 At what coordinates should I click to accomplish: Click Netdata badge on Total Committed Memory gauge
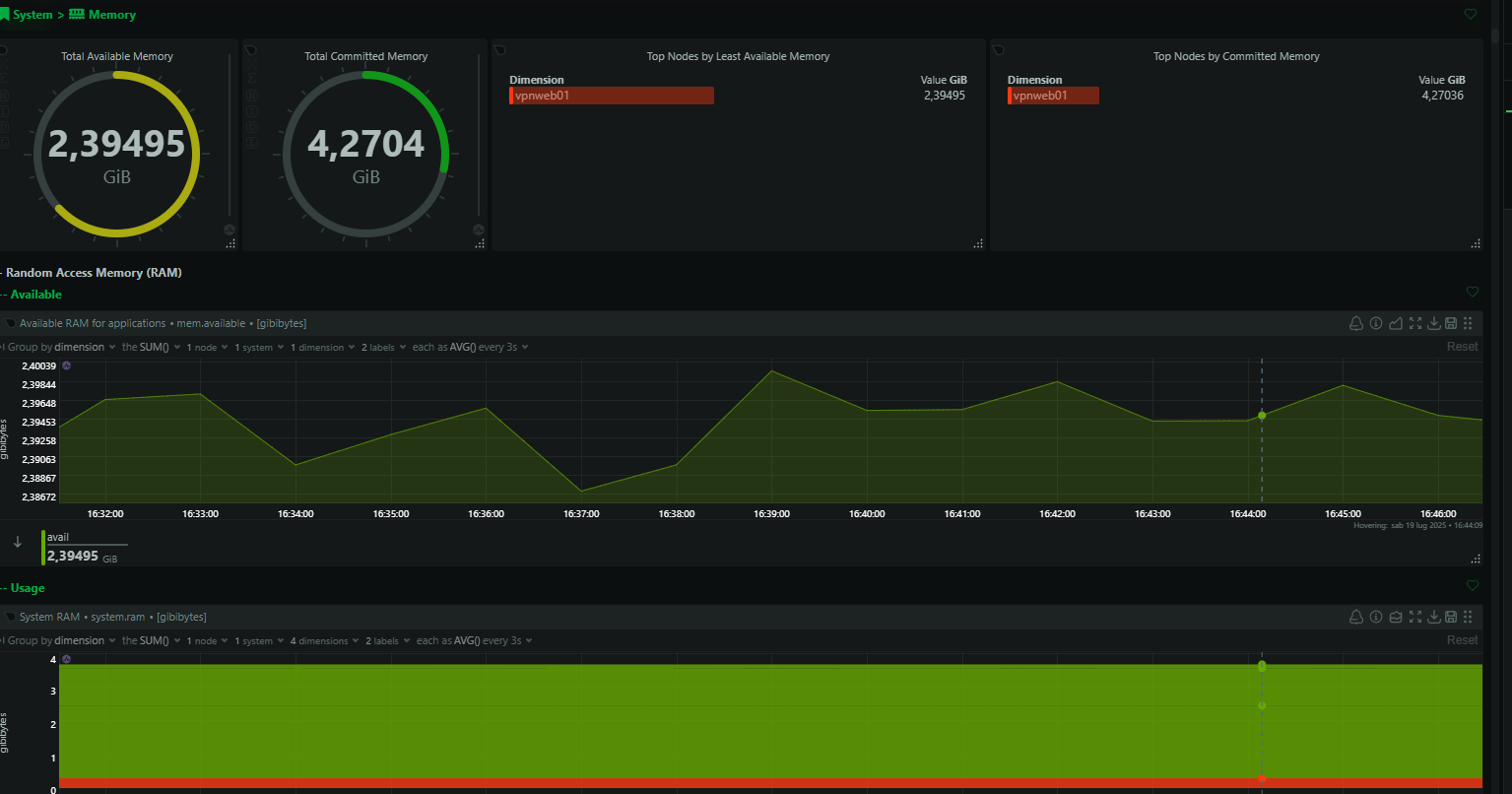(x=479, y=230)
